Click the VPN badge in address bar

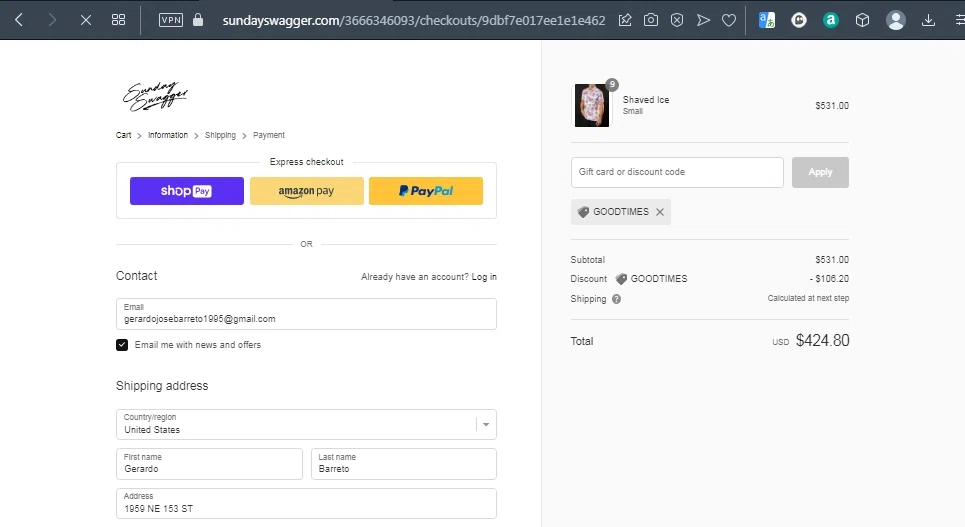(x=171, y=20)
